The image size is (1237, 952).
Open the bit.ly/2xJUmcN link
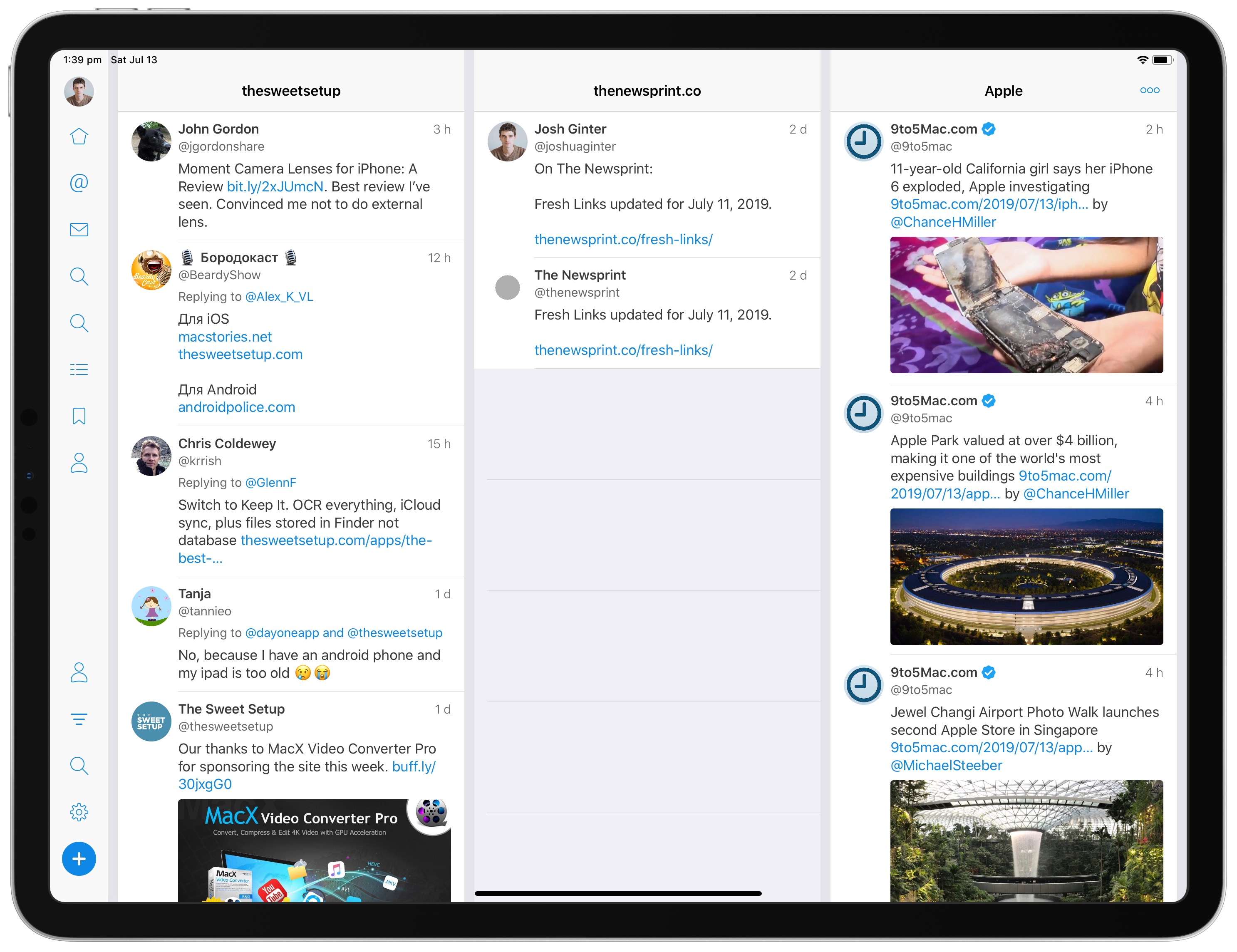click(x=275, y=186)
